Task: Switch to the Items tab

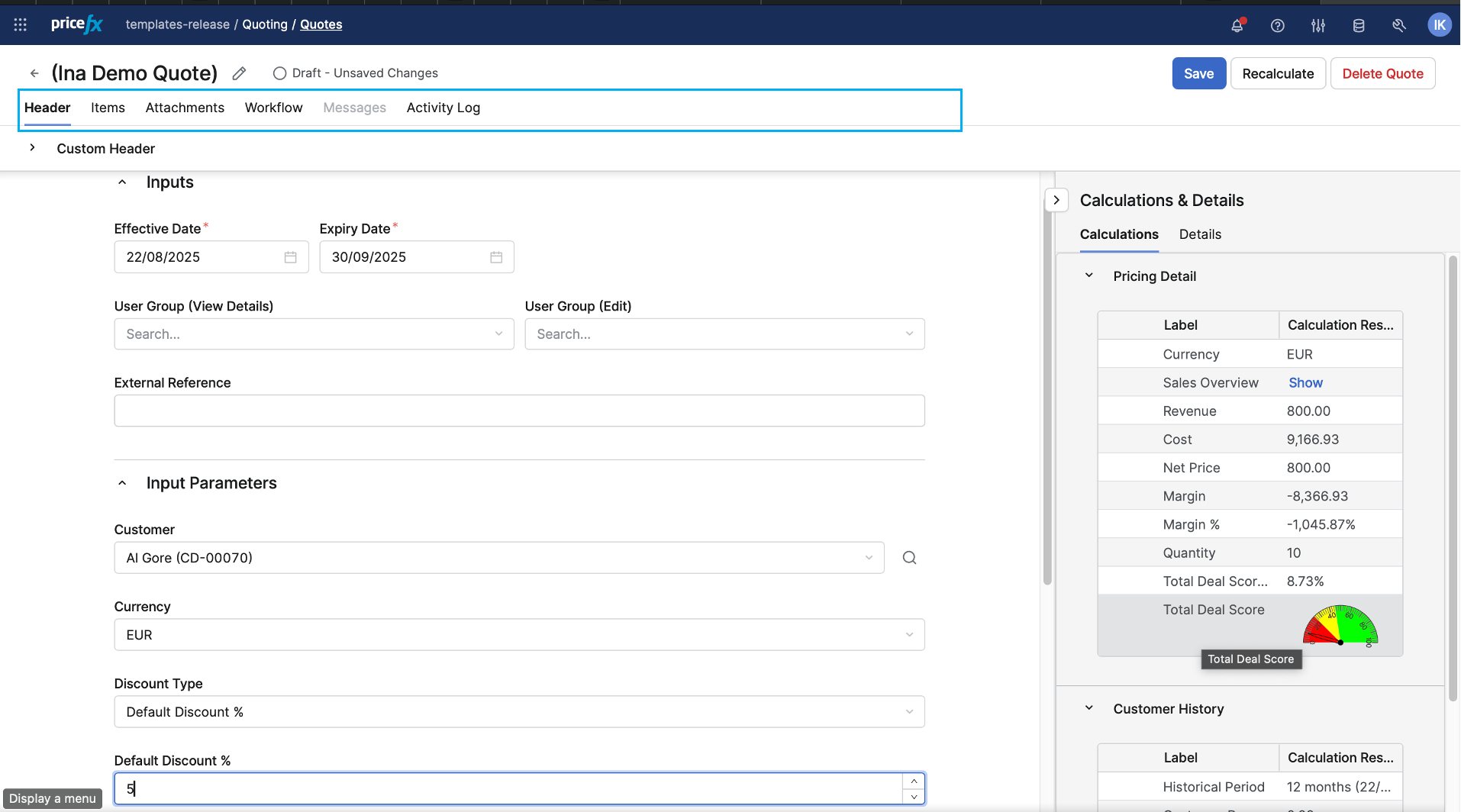Action: pyautogui.click(x=108, y=108)
